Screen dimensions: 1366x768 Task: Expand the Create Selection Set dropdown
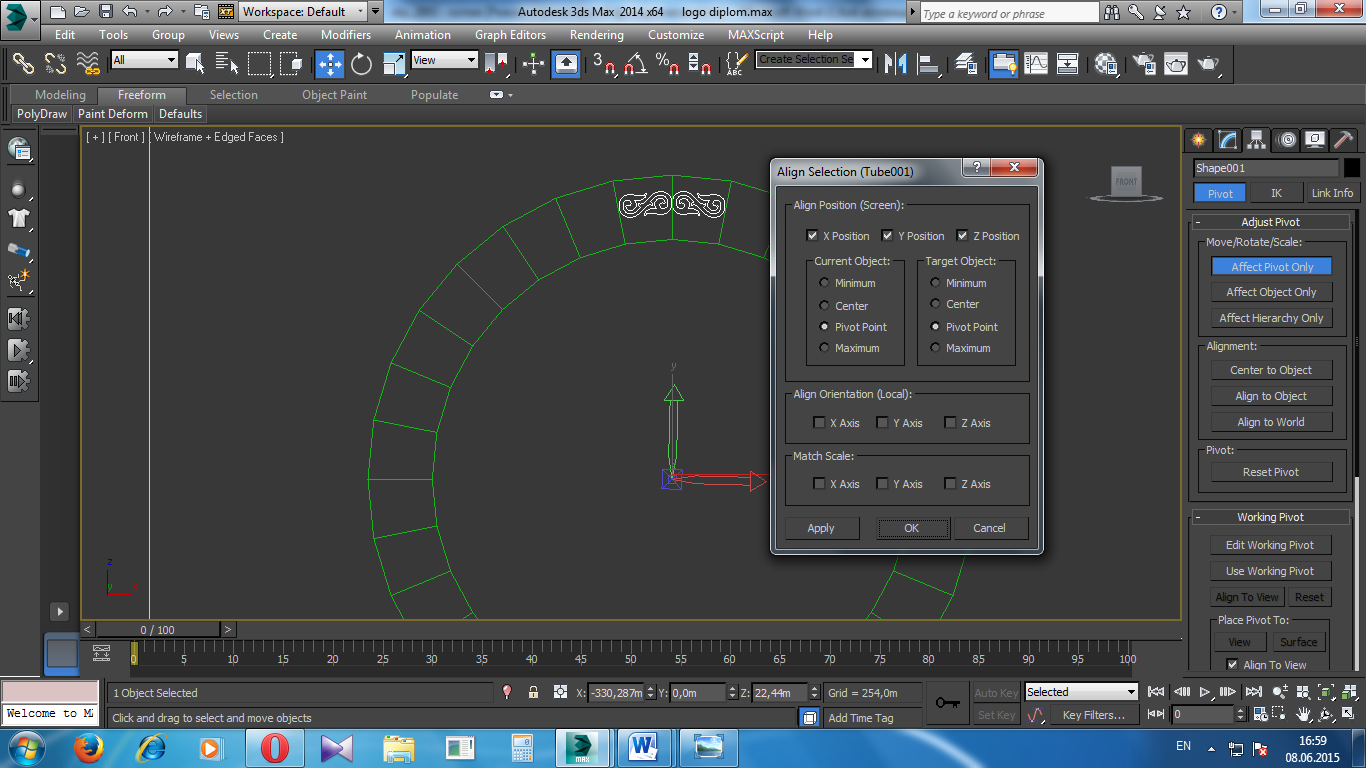(865, 60)
